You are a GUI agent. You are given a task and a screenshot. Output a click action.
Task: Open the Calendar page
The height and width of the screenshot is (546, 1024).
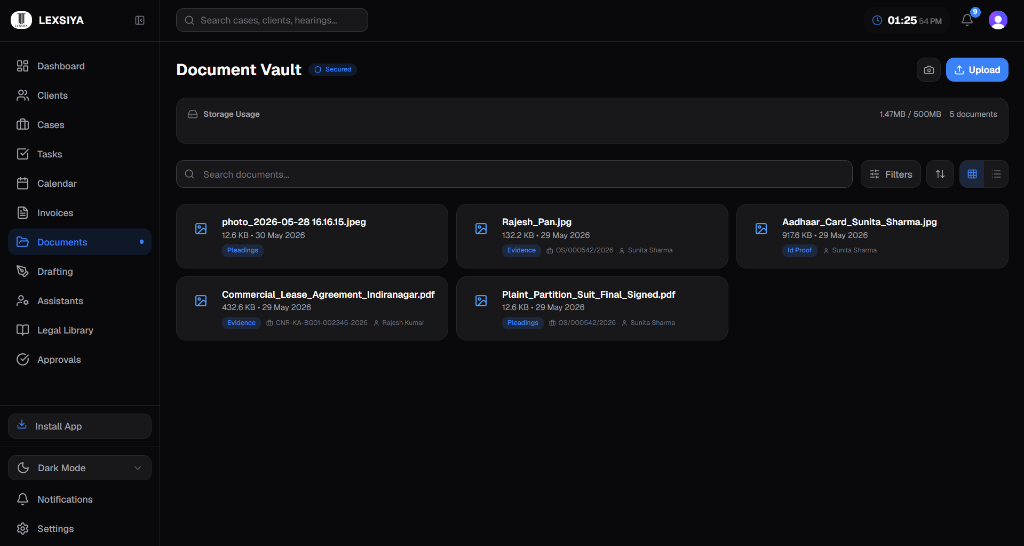[80, 184]
